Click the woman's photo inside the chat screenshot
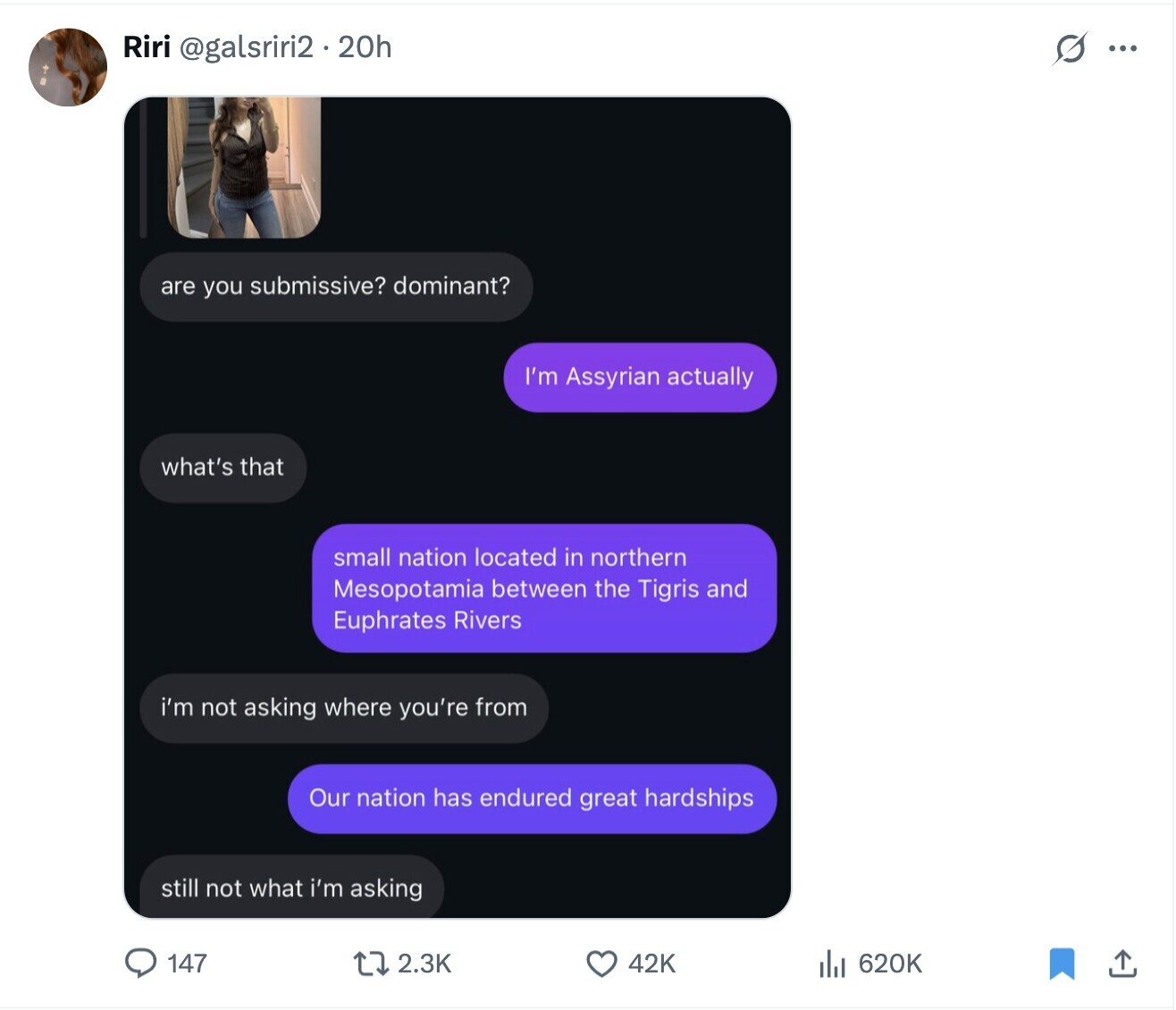The height and width of the screenshot is (1010, 1176). tap(244, 167)
